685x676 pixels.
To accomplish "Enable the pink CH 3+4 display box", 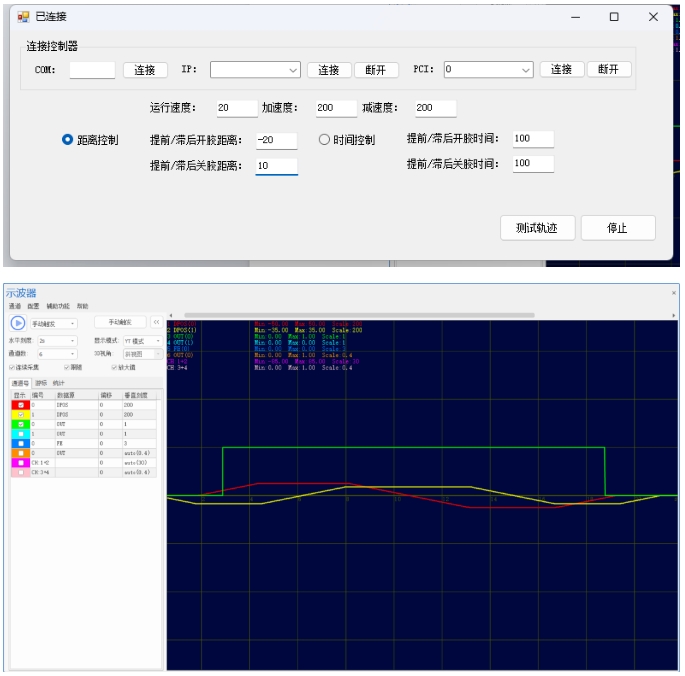I will click(x=21, y=472).
